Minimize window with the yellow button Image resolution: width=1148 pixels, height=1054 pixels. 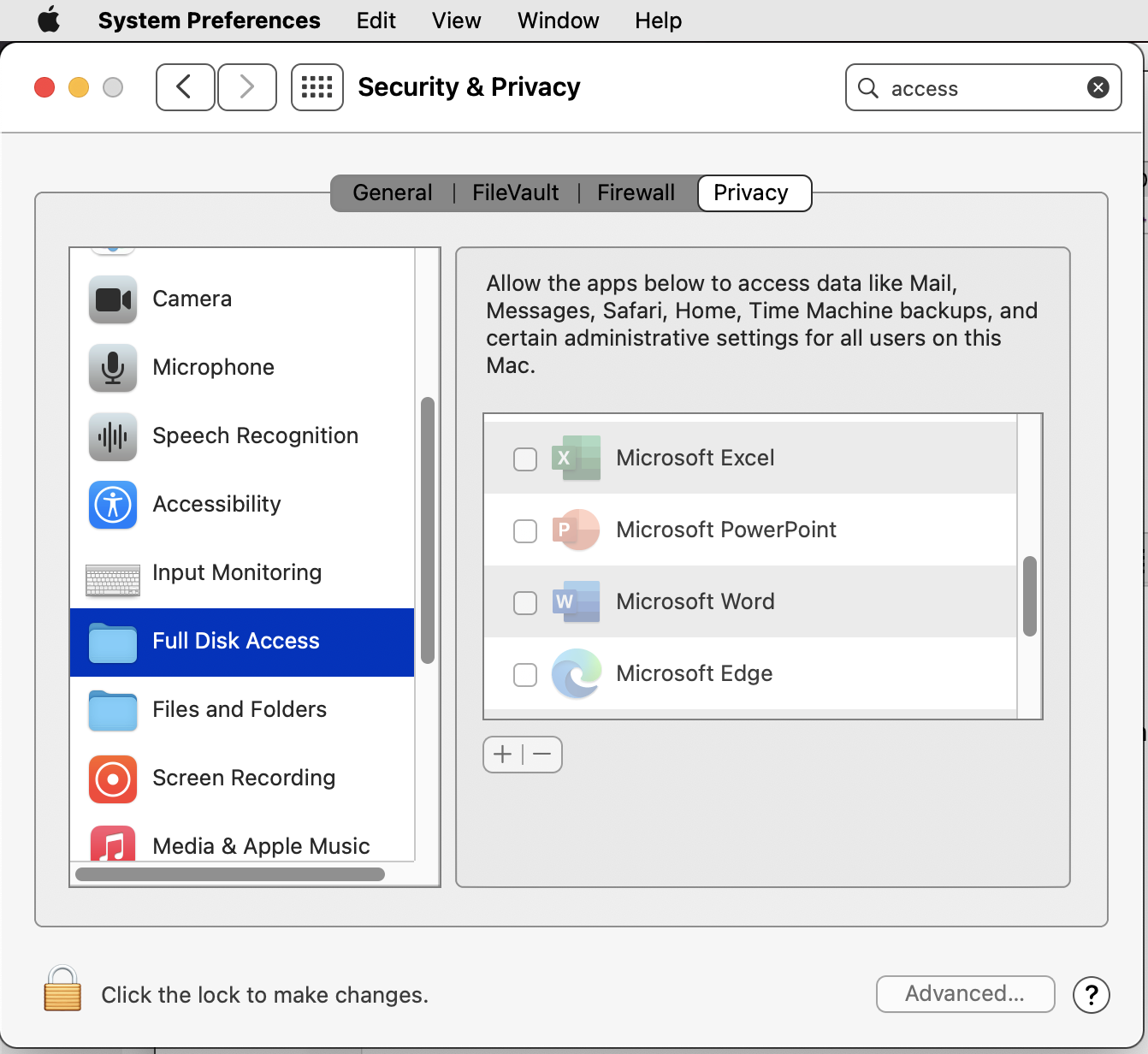point(79,87)
